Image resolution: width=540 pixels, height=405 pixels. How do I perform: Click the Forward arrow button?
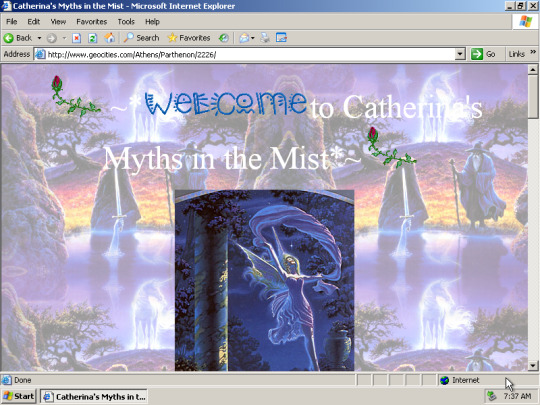[x=52, y=38]
